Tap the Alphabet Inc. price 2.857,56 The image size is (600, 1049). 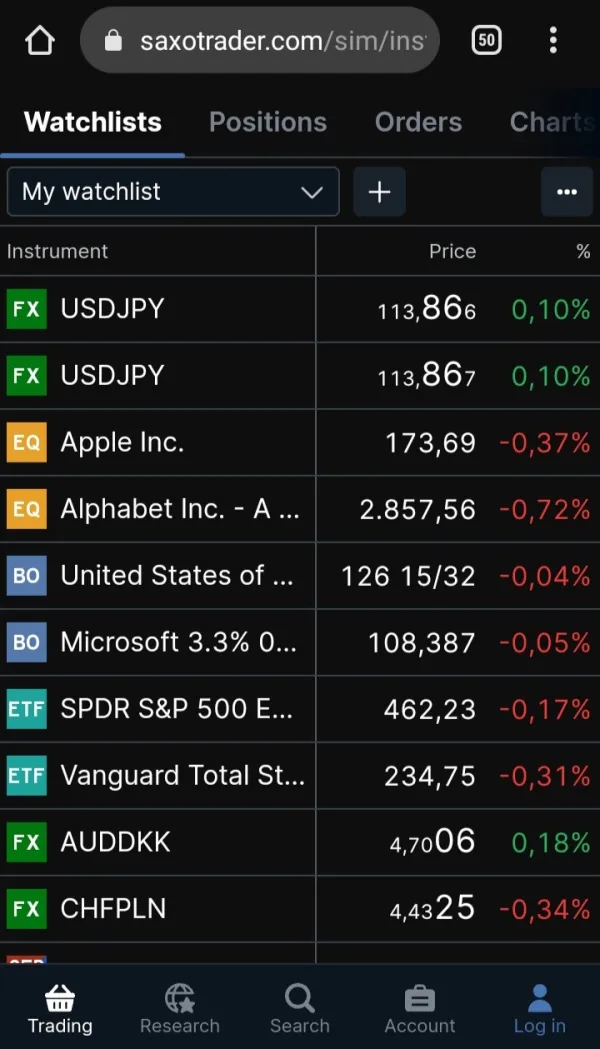coord(418,510)
